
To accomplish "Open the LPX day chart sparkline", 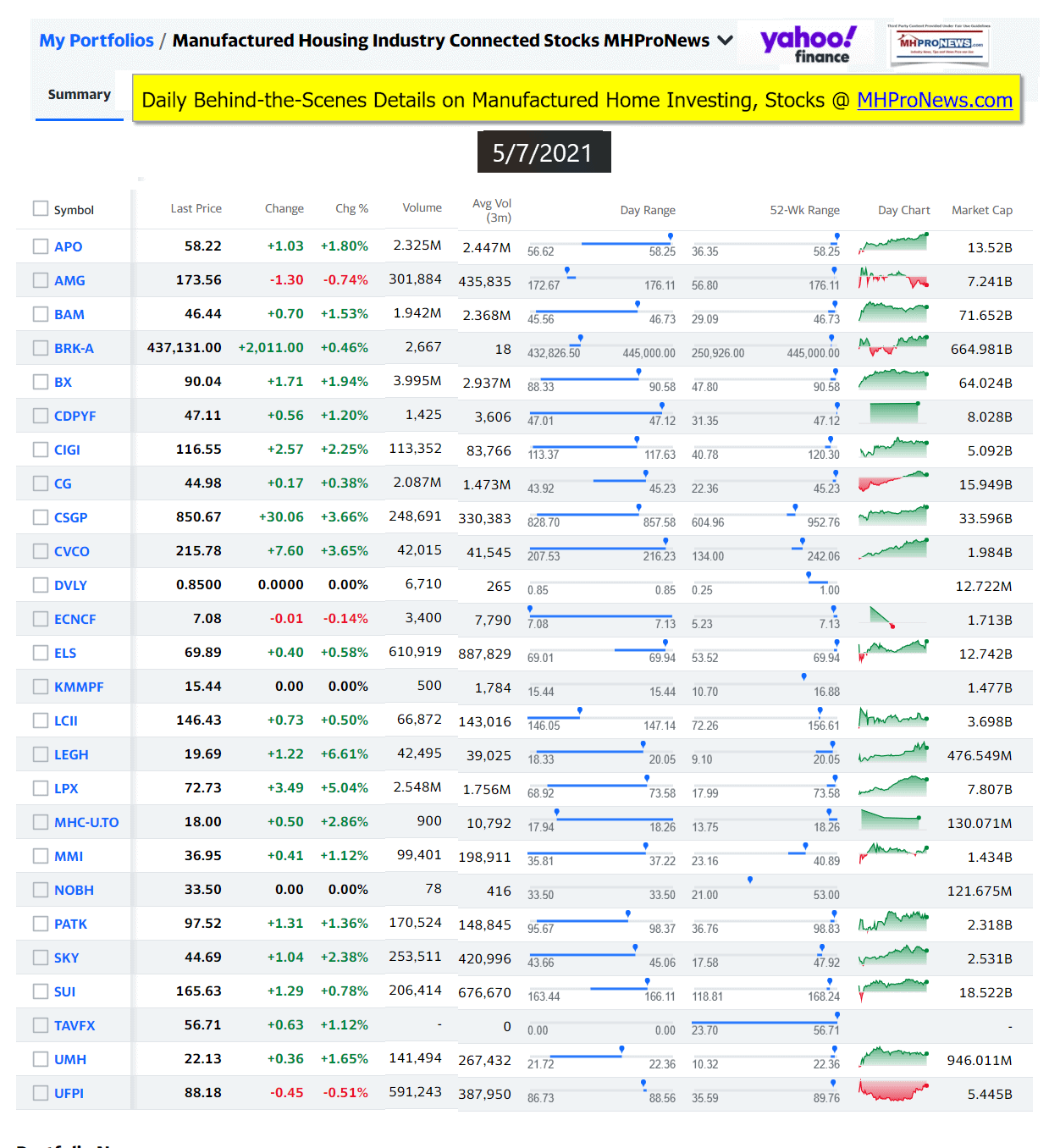I will coord(893,786).
